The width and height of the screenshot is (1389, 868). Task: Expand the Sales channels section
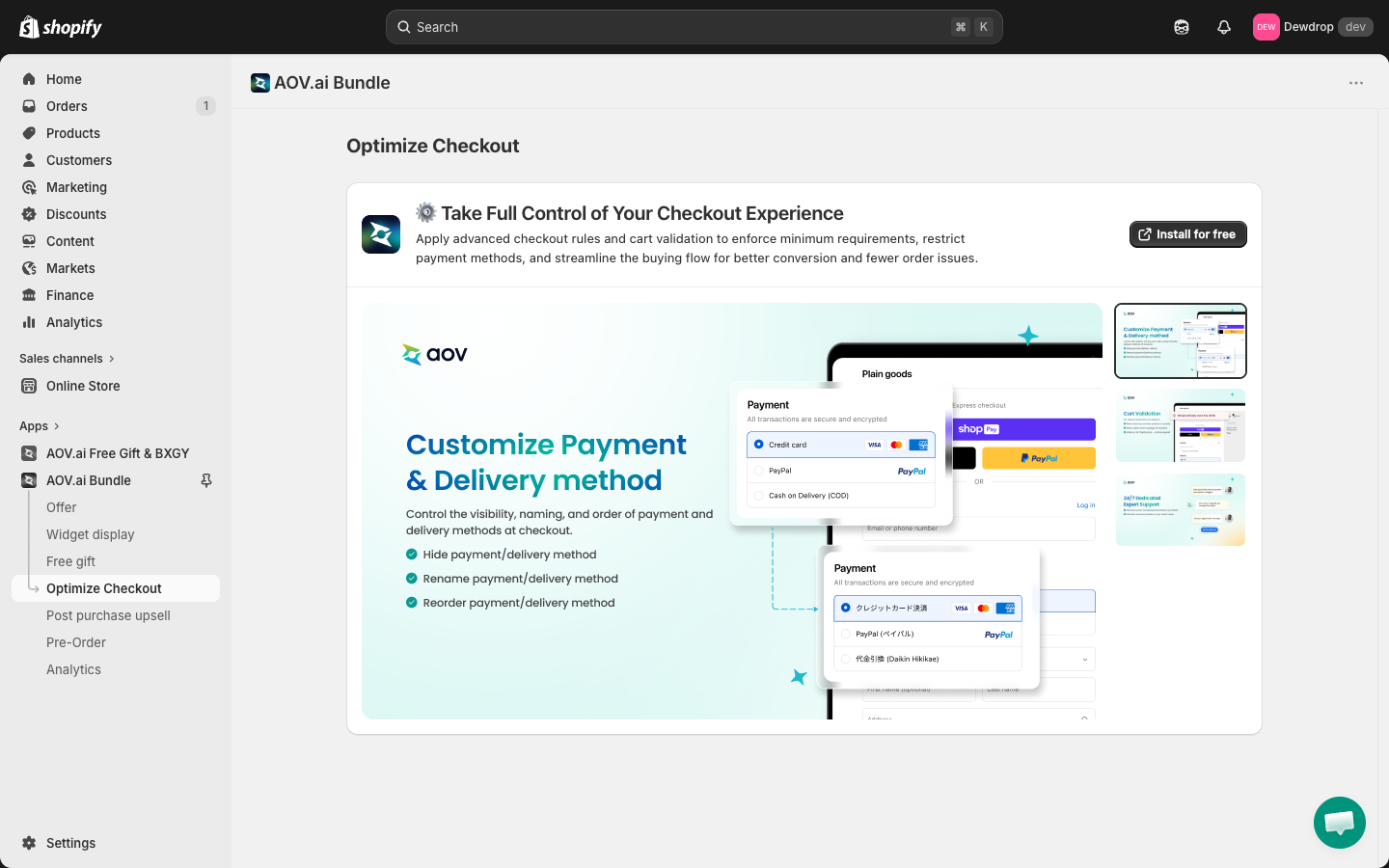pyautogui.click(x=68, y=359)
